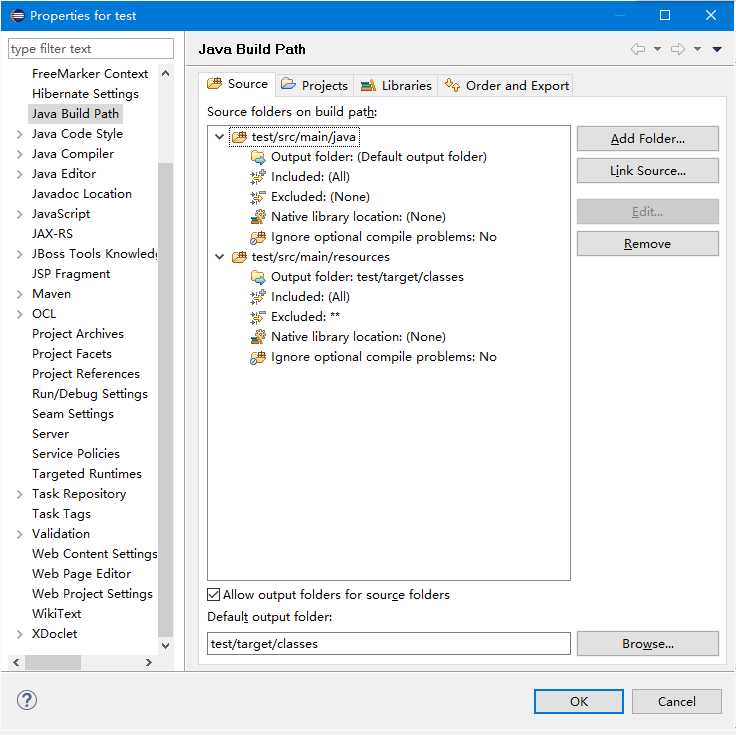
Task: Click the help question mark icon
Action: pos(27,700)
